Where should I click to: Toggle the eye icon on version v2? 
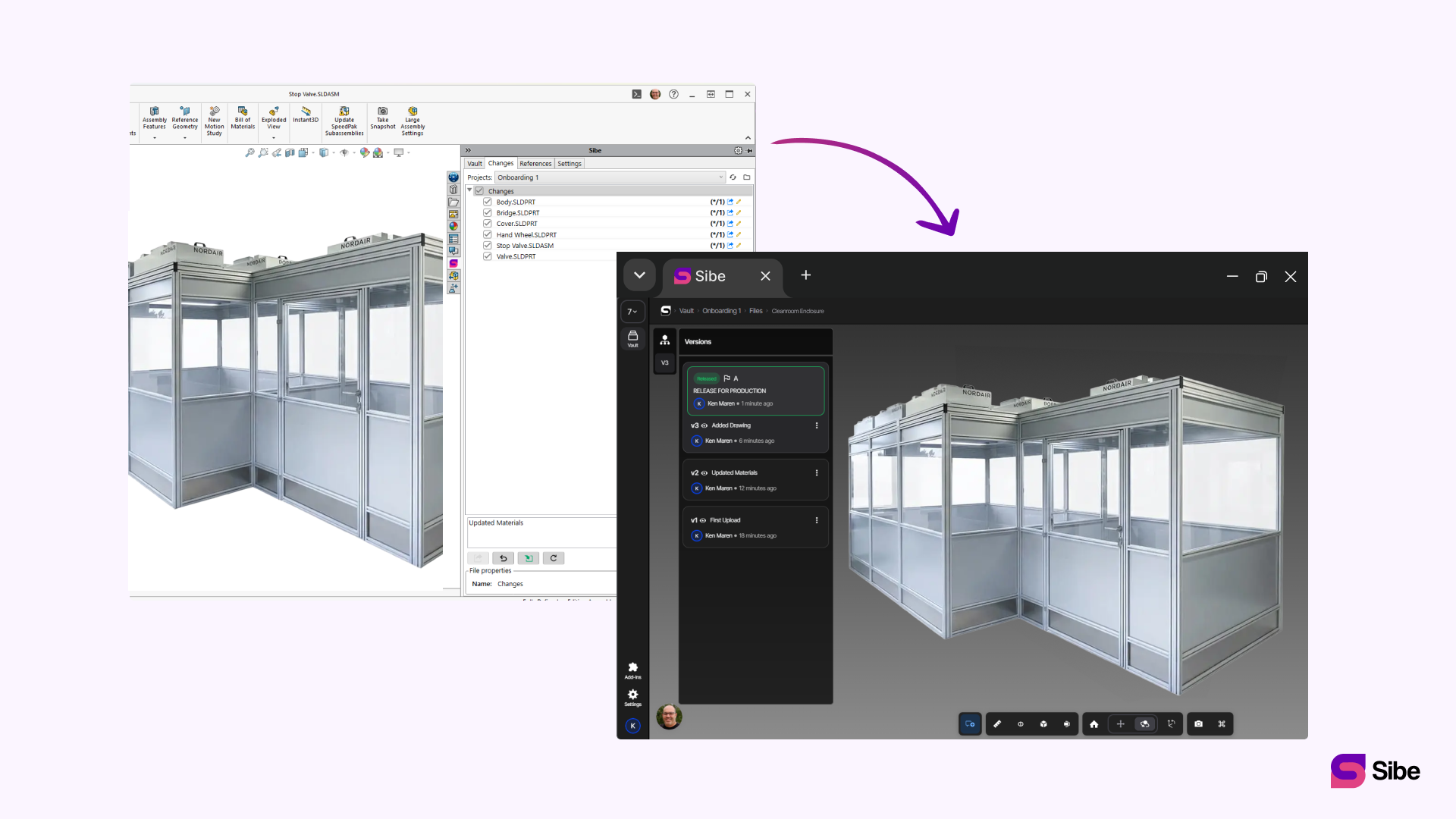click(x=704, y=473)
